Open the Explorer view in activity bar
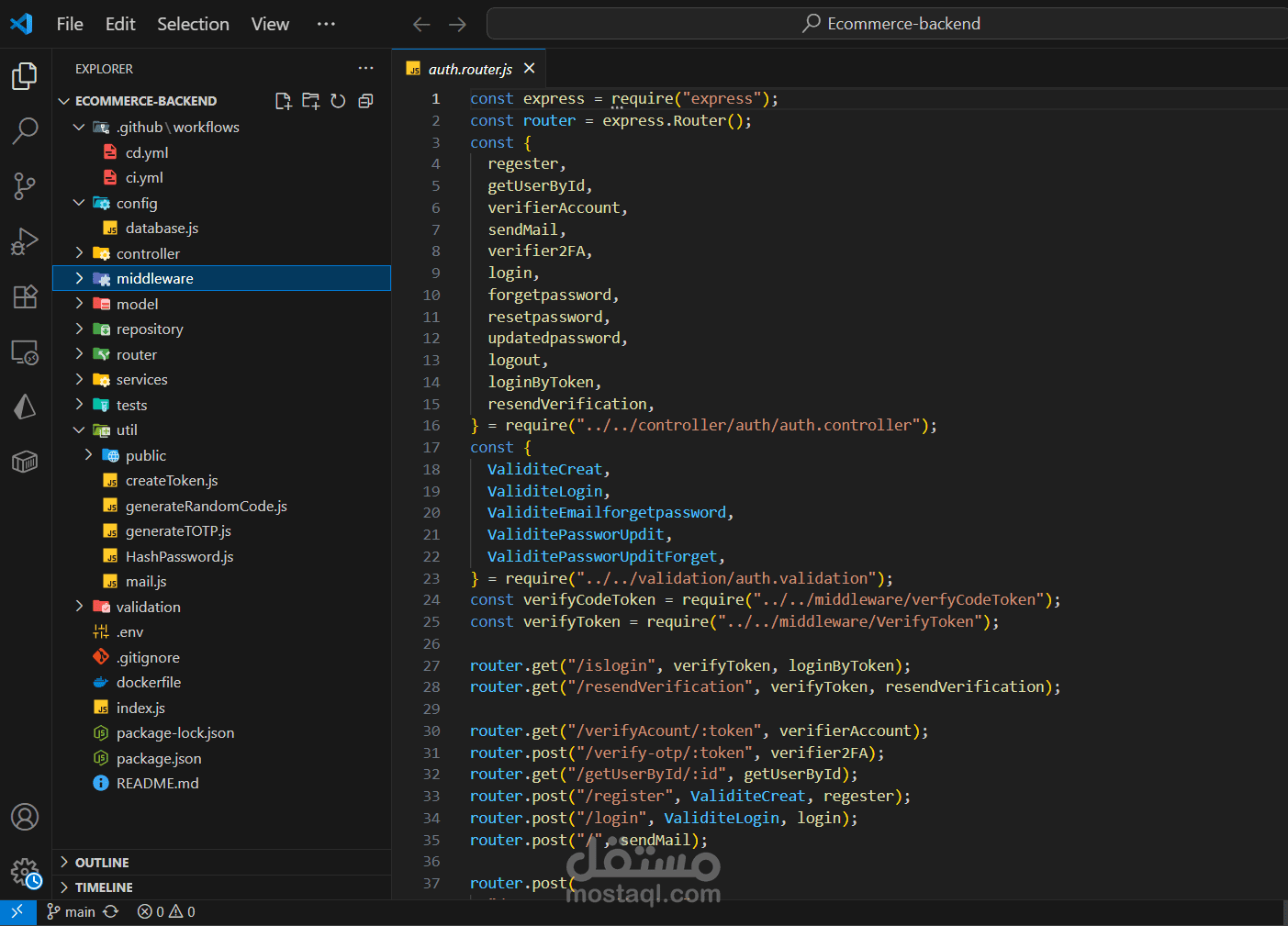 [x=25, y=75]
